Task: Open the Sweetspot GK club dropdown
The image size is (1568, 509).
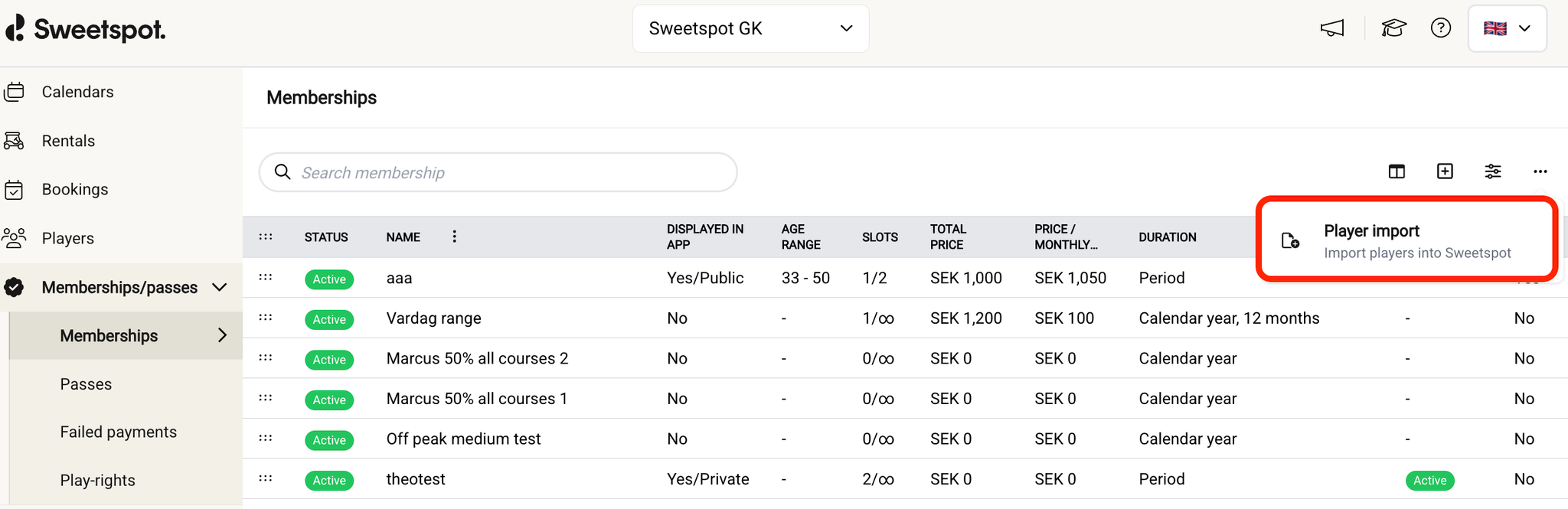Action: coord(750,28)
